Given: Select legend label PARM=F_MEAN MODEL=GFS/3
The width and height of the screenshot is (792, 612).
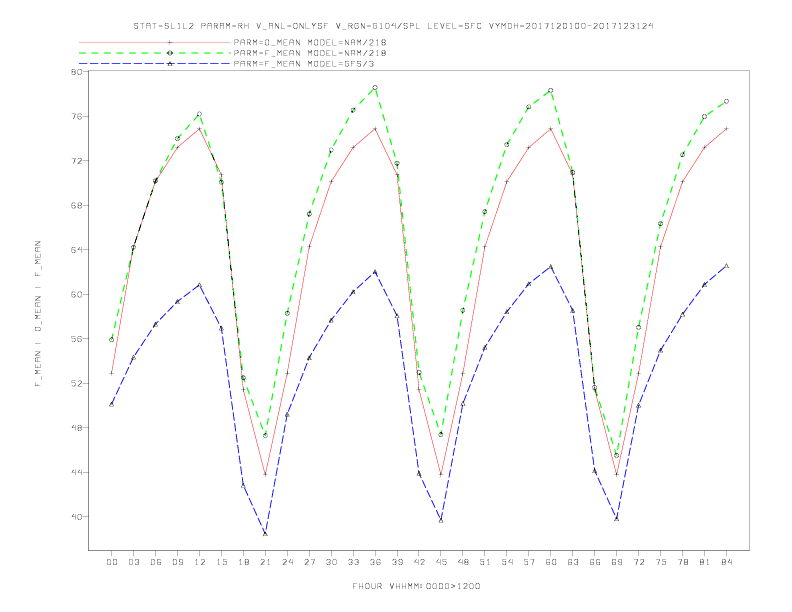Looking at the screenshot, I should tap(304, 64).
